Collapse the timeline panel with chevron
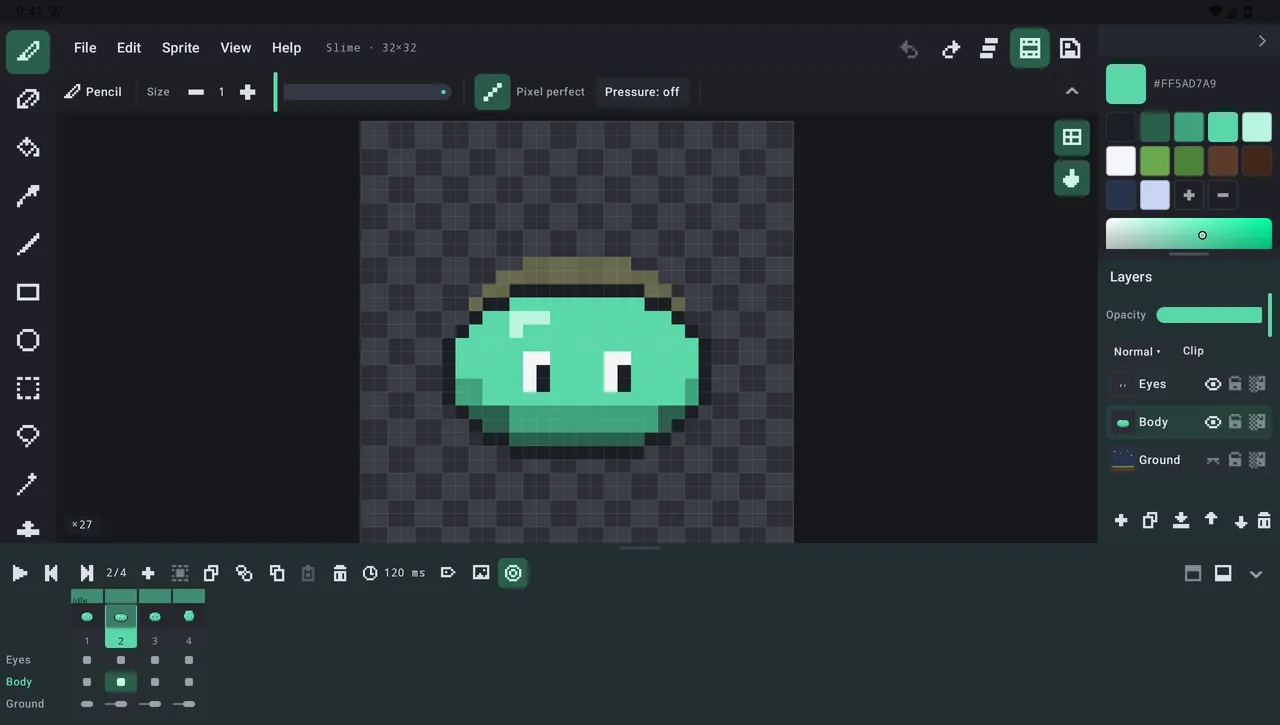 click(1257, 574)
